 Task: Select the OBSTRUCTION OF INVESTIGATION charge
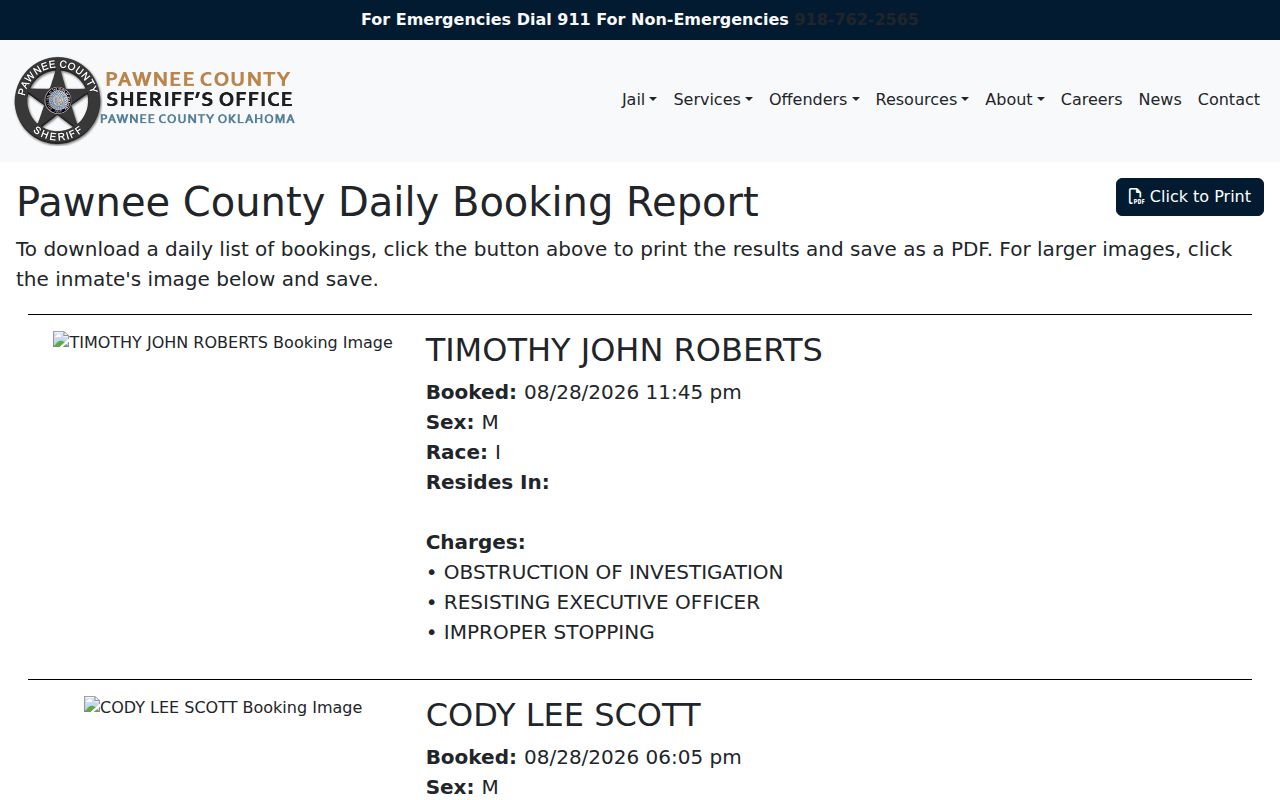click(613, 572)
